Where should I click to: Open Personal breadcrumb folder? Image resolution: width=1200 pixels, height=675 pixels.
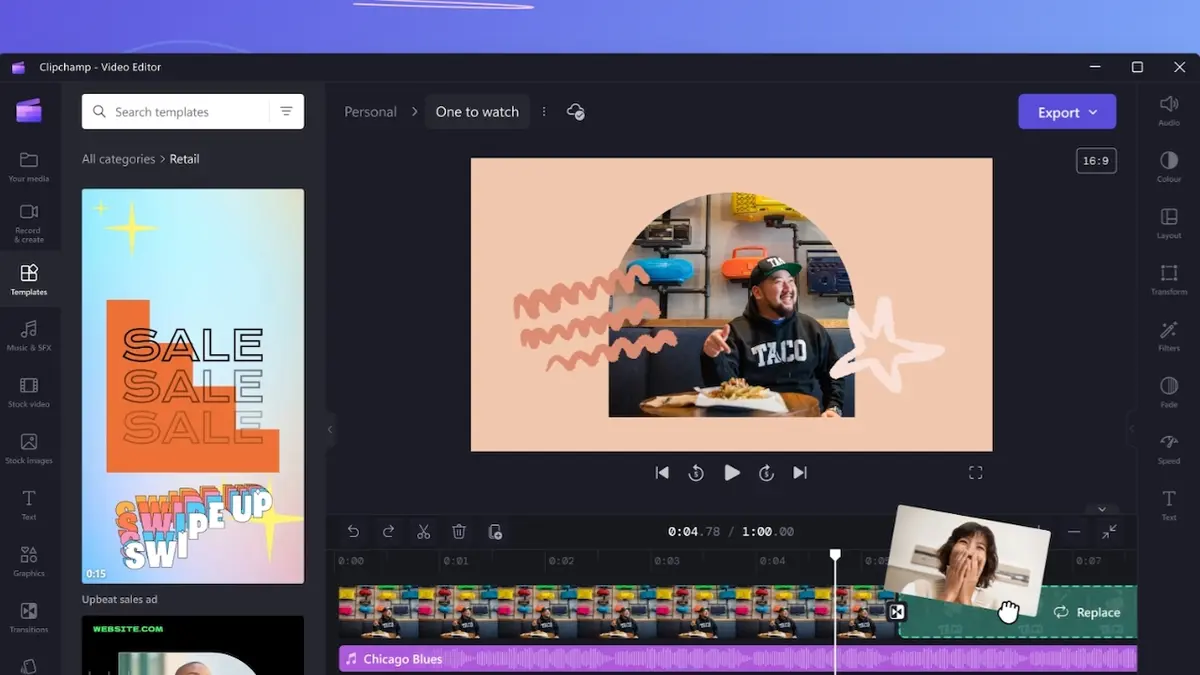click(370, 112)
